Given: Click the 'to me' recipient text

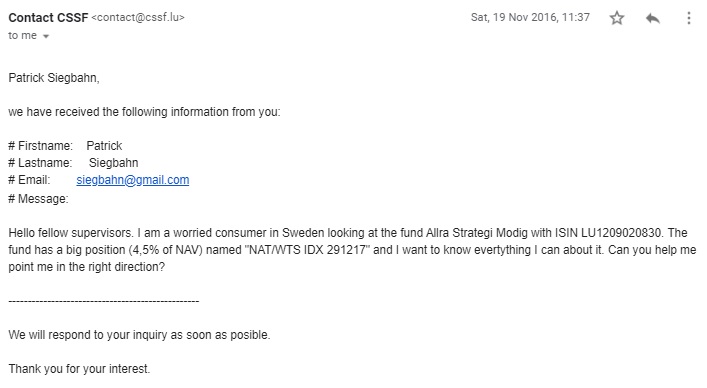Looking at the screenshot, I should coord(23,36).
